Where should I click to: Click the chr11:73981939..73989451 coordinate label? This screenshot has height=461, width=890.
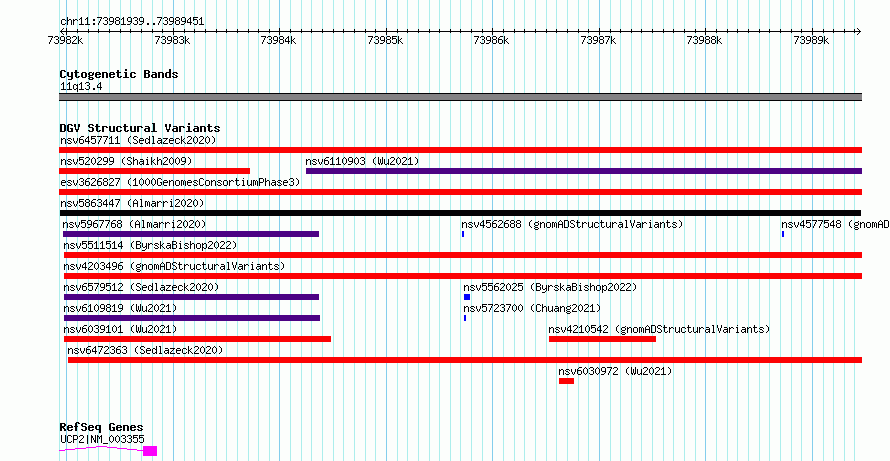pyautogui.click(x=132, y=22)
